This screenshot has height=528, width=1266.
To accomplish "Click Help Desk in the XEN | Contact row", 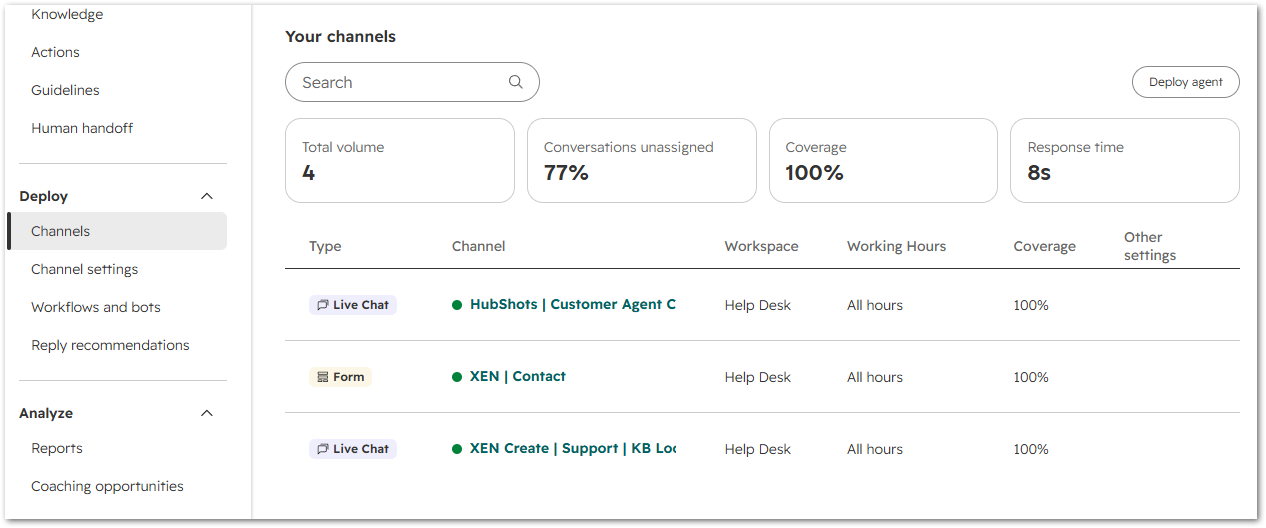I will 758,377.
